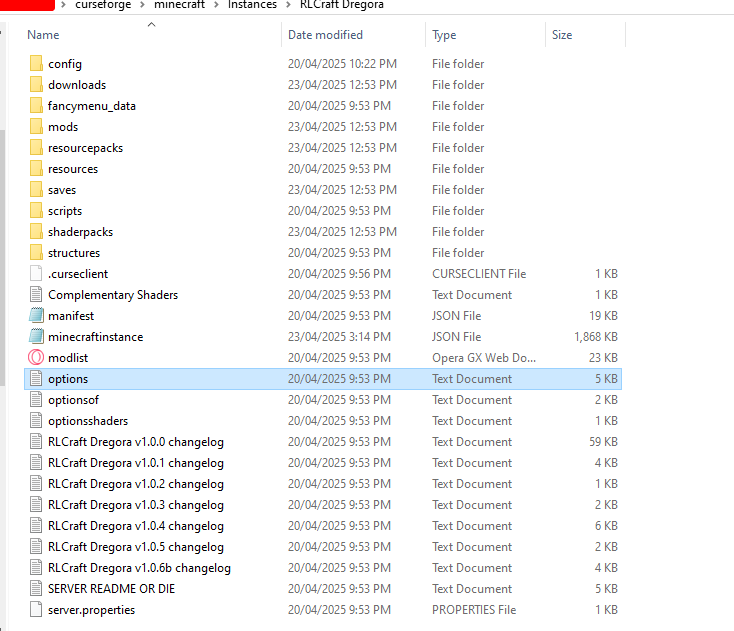Select the saves folder icon
Screen dimensions: 734x631
point(36,190)
